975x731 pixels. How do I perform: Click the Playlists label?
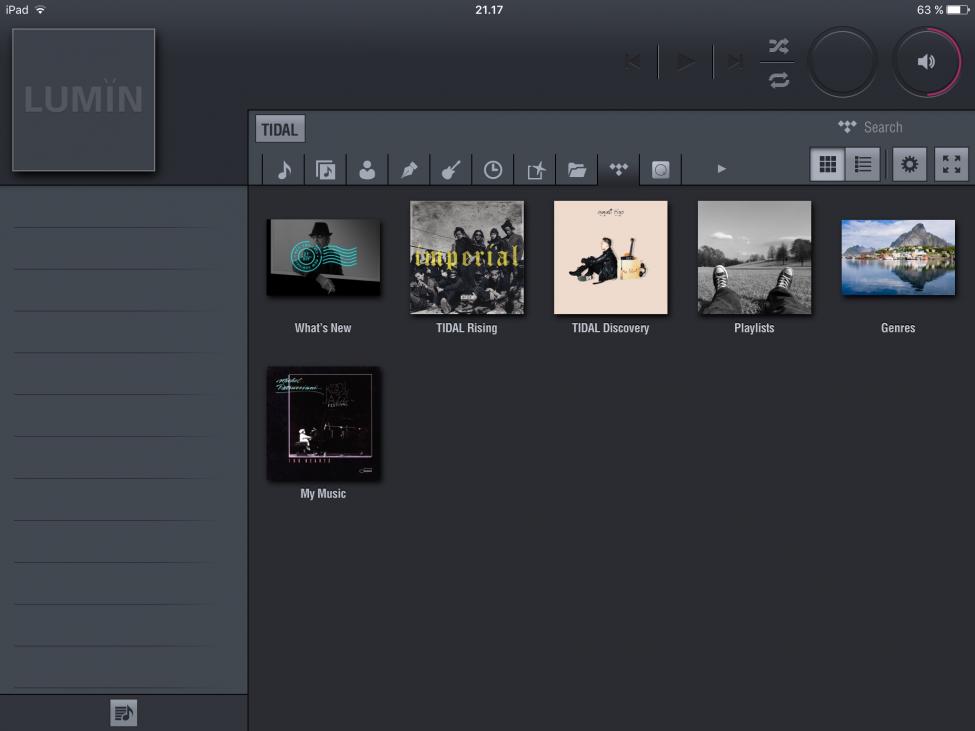[754, 328]
